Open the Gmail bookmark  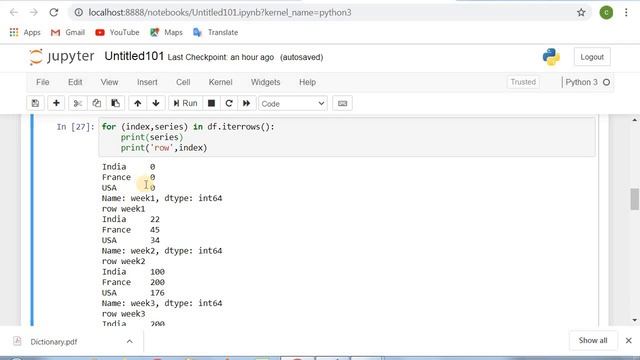coord(68,32)
